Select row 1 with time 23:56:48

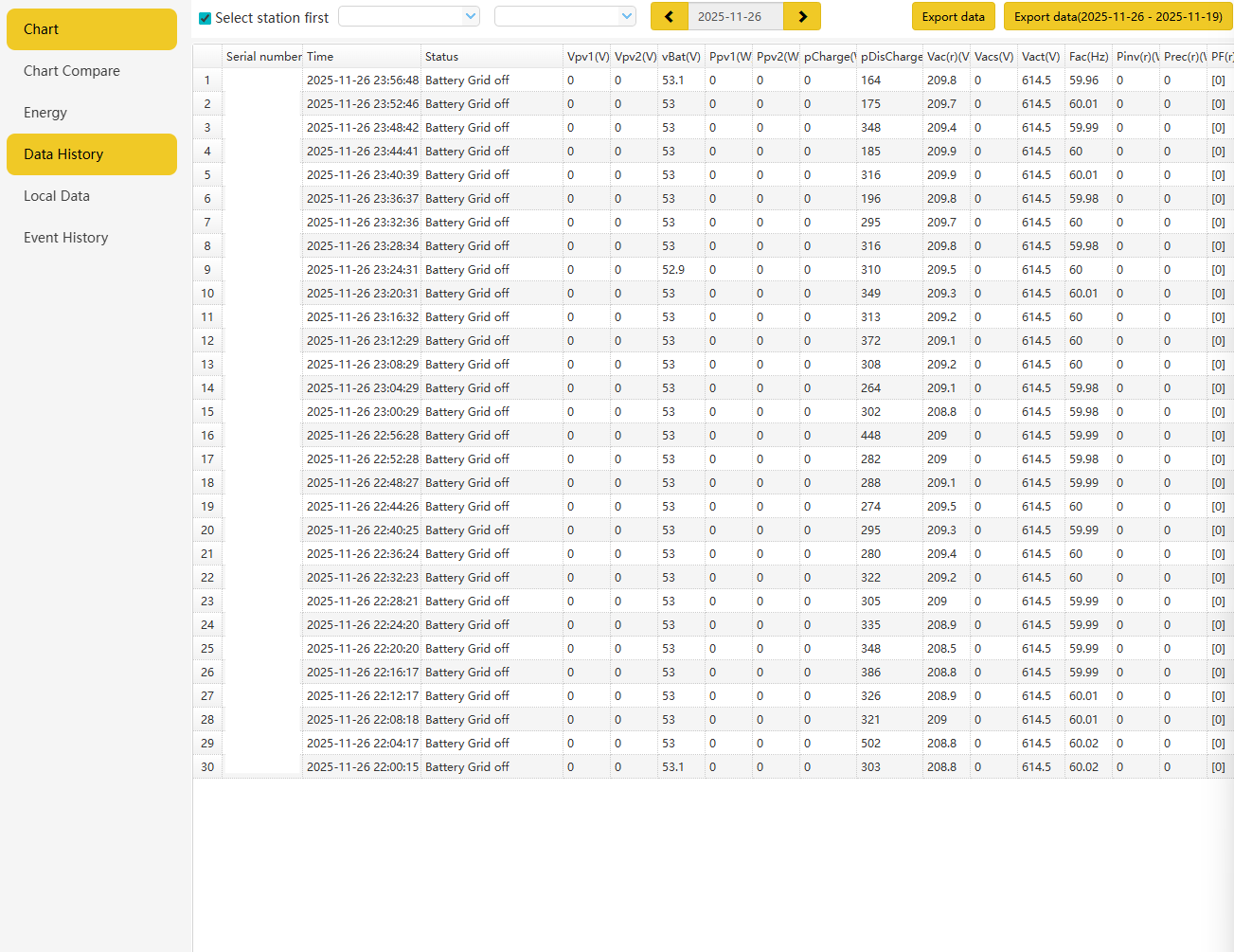click(363, 81)
